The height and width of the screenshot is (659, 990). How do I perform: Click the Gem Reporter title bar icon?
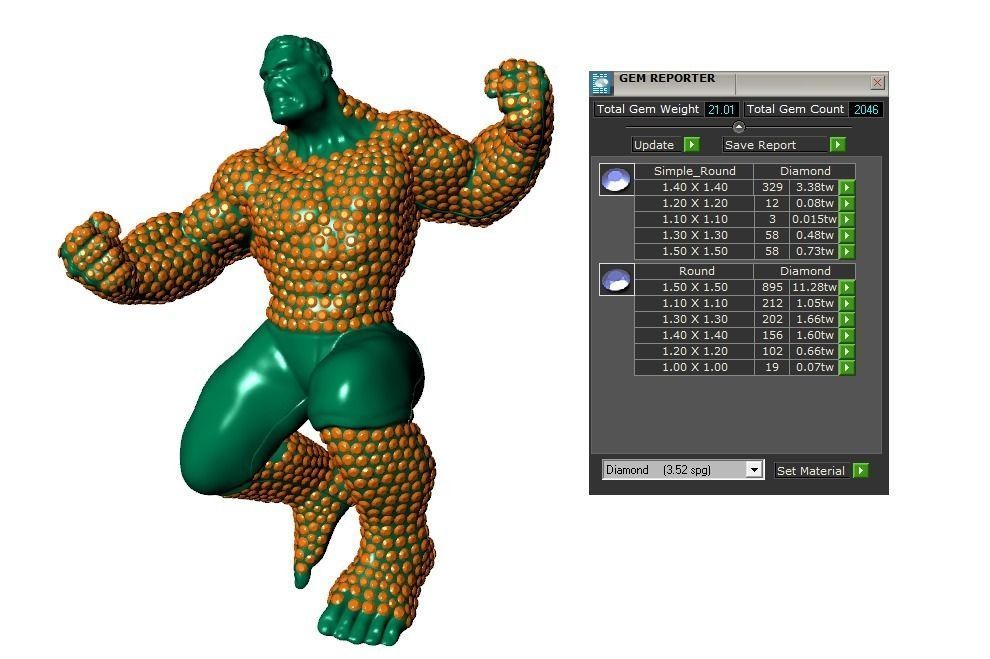pyautogui.click(x=600, y=83)
